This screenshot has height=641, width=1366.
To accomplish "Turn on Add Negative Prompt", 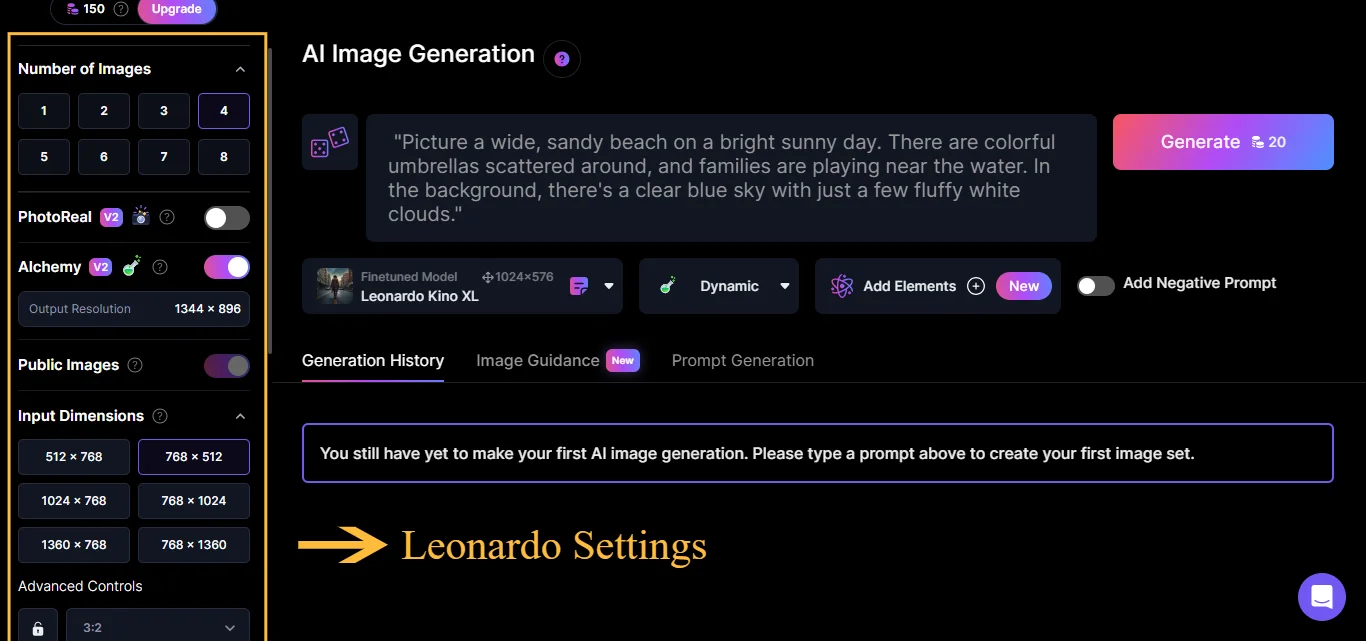I will point(1095,285).
